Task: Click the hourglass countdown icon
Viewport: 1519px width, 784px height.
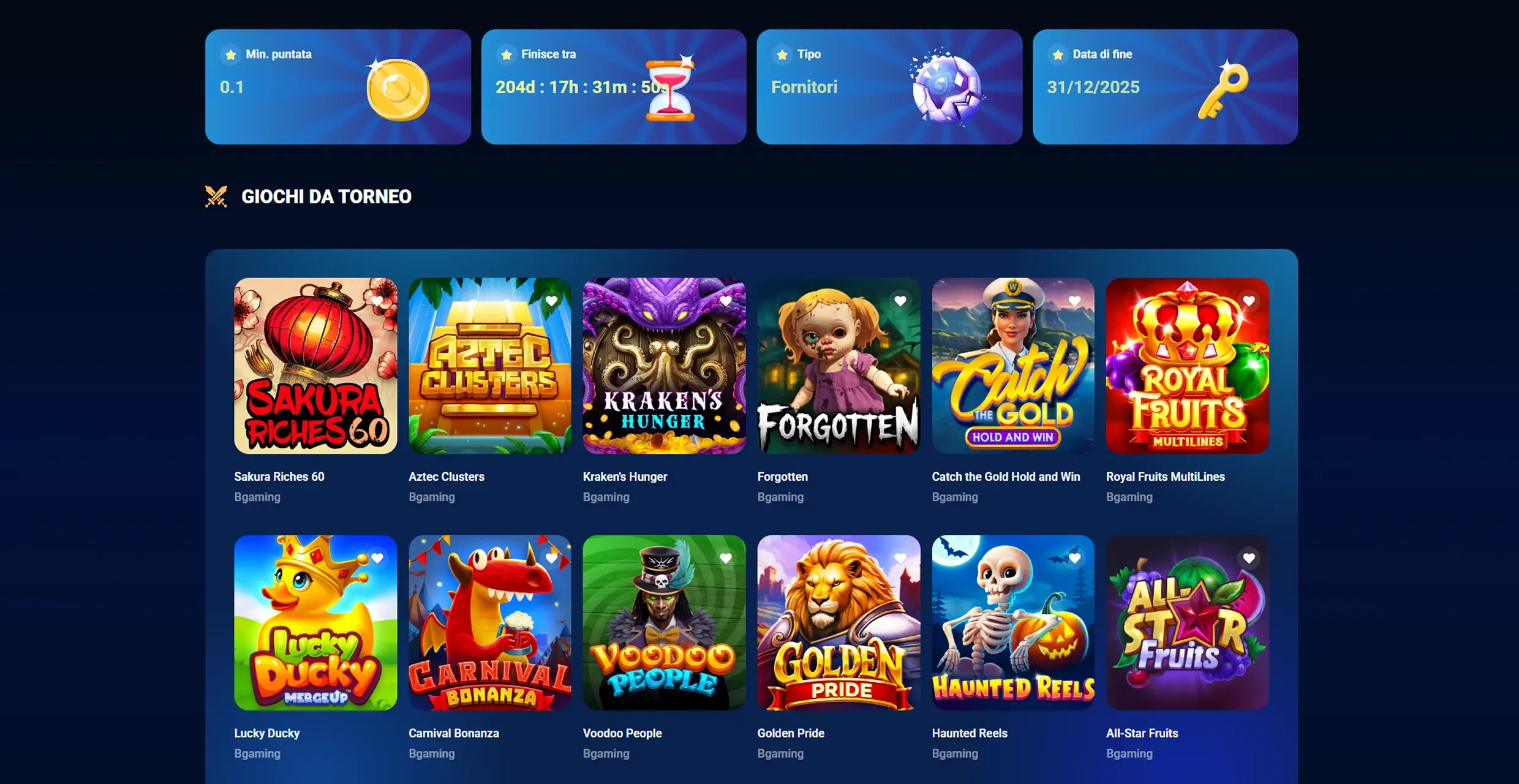Action: point(671,88)
